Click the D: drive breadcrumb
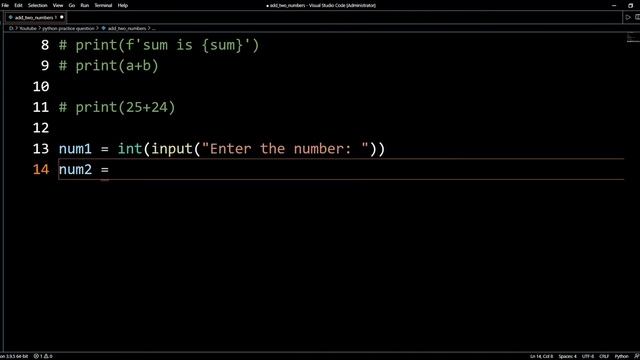Viewport: 640px width, 360px height. point(11,29)
